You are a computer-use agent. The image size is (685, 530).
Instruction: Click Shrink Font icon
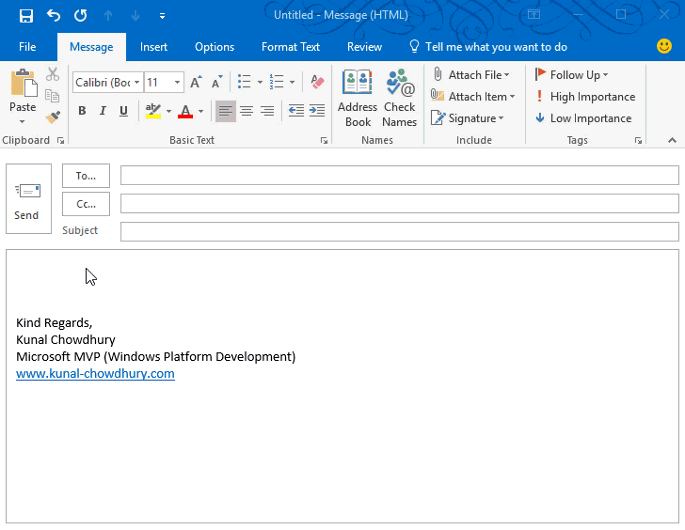217,82
